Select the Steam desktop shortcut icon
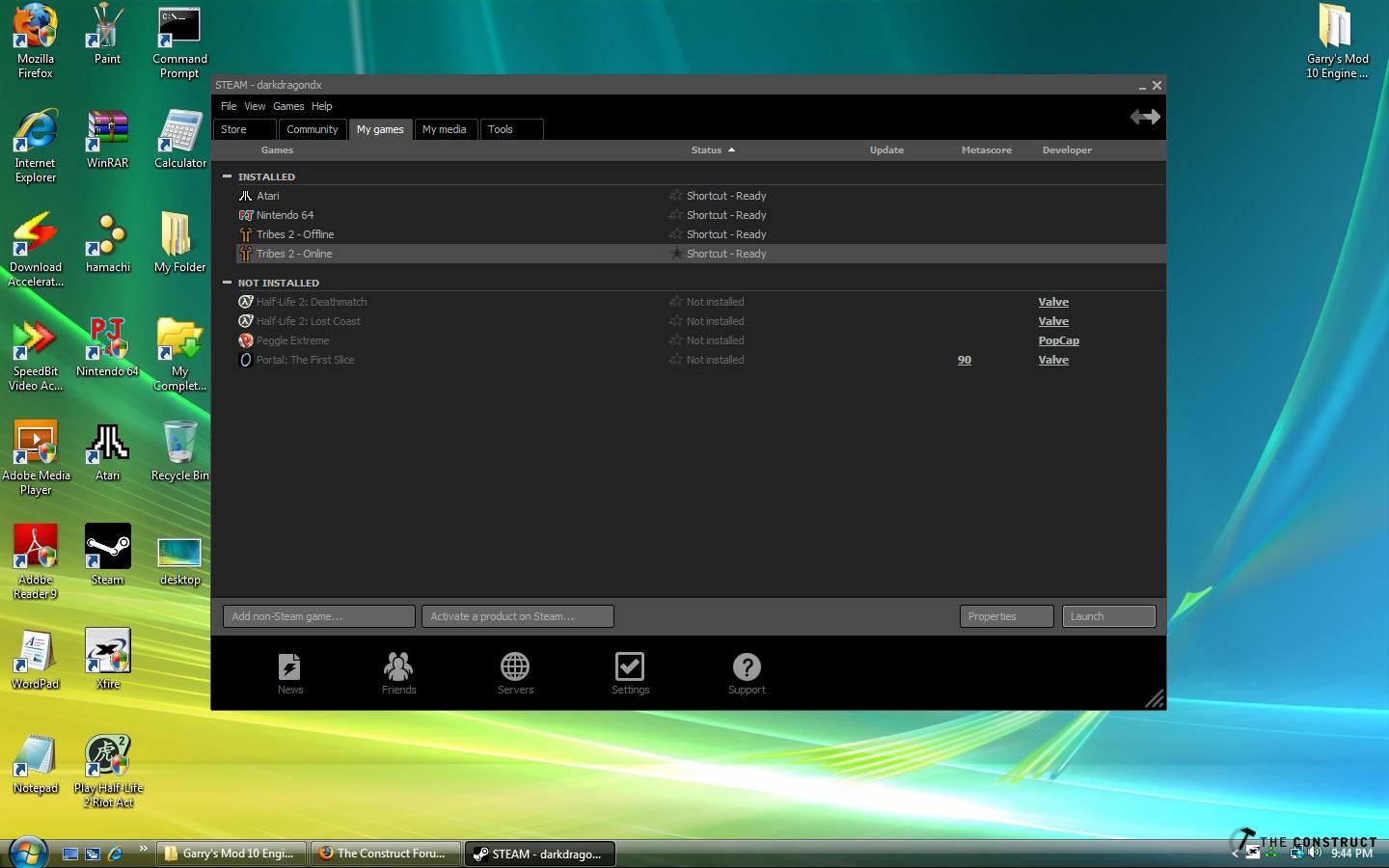This screenshot has height=868, width=1389. (107, 556)
